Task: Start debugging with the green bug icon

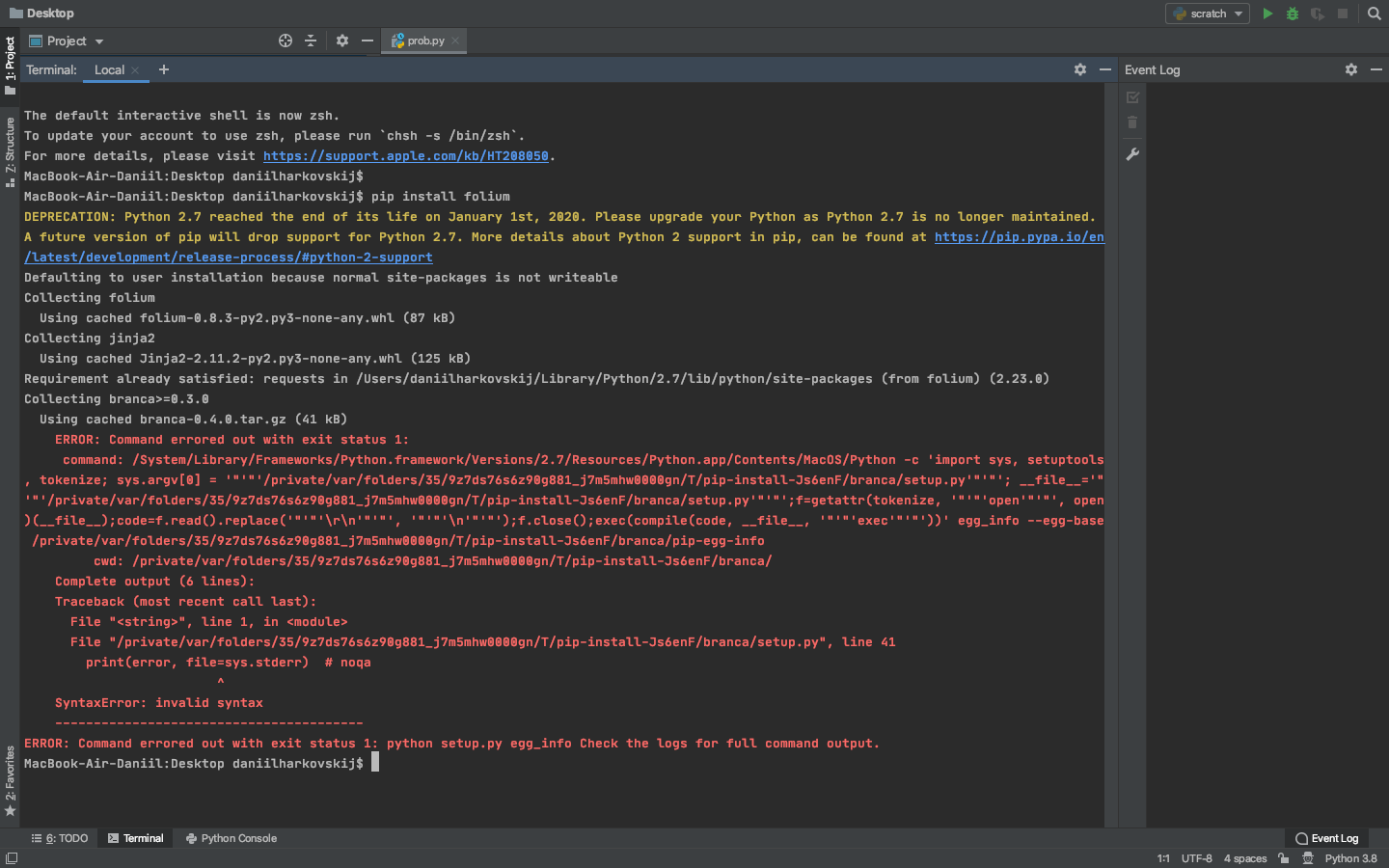Action: coord(1293,14)
